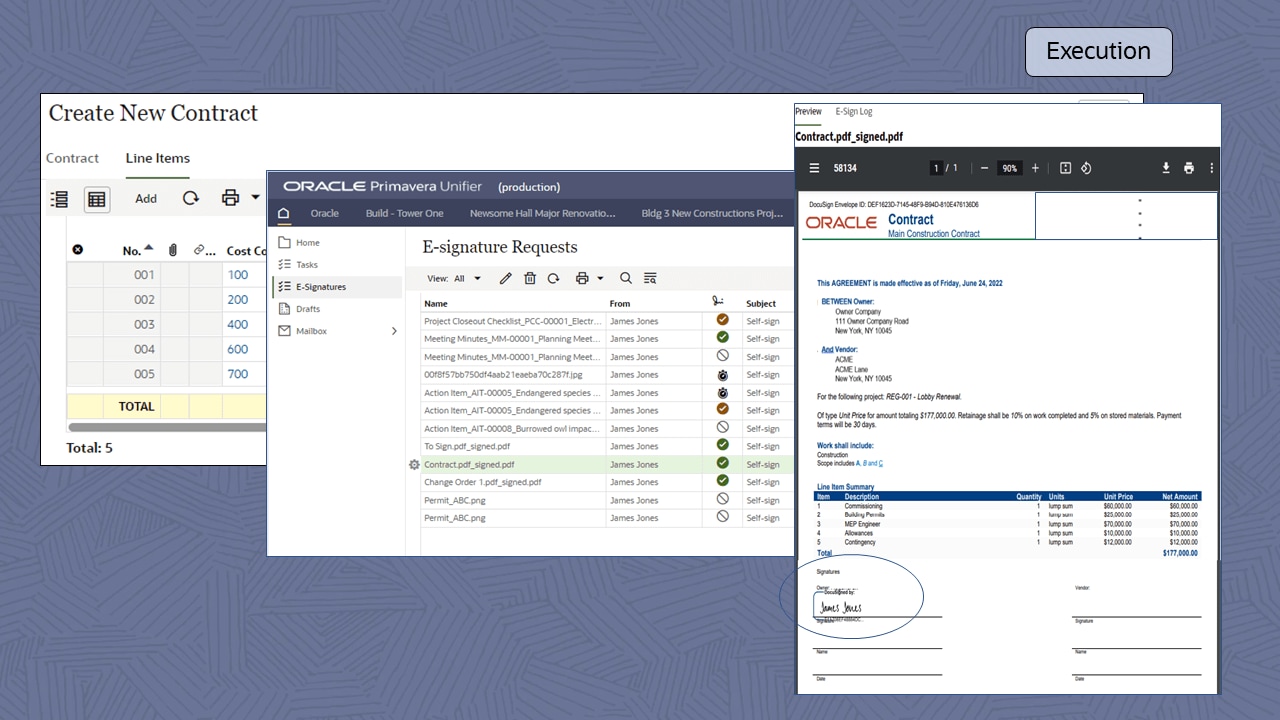Screen dimensions: 1280x720
Task: Select the edit pencil icon in E-signature Requests toolbar
Action: pyautogui.click(x=505, y=278)
